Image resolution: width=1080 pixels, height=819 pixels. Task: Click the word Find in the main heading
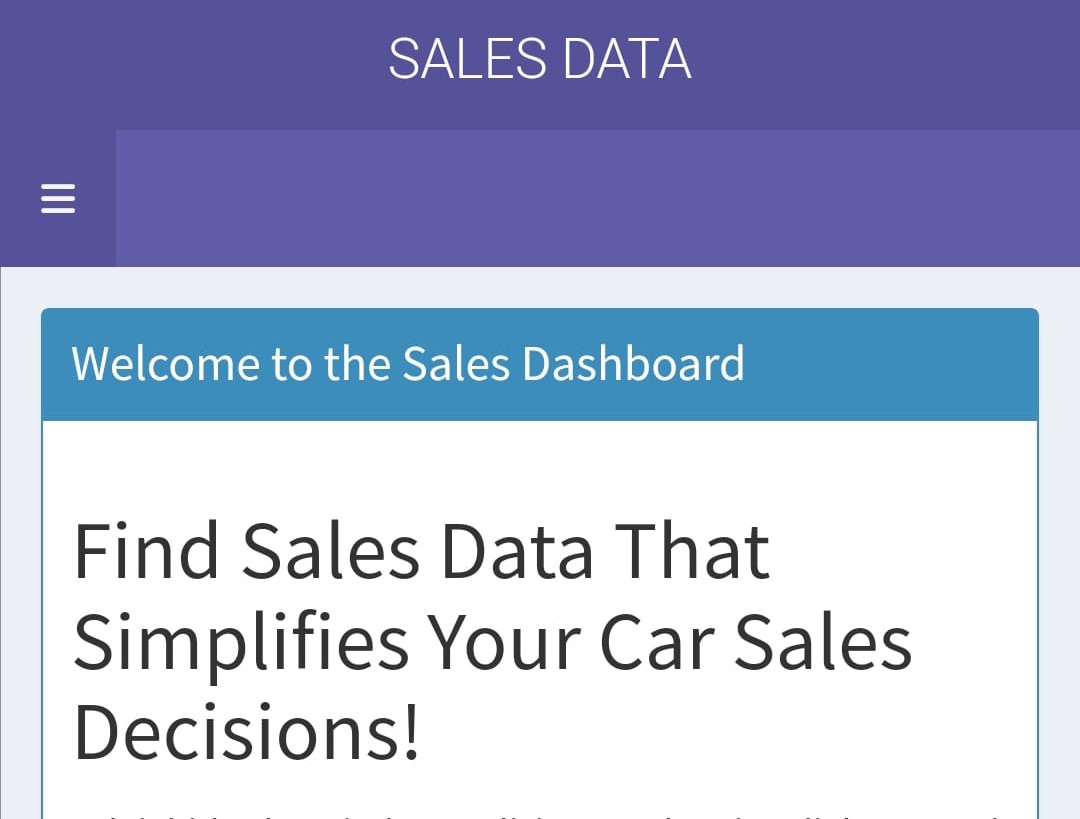click(146, 551)
